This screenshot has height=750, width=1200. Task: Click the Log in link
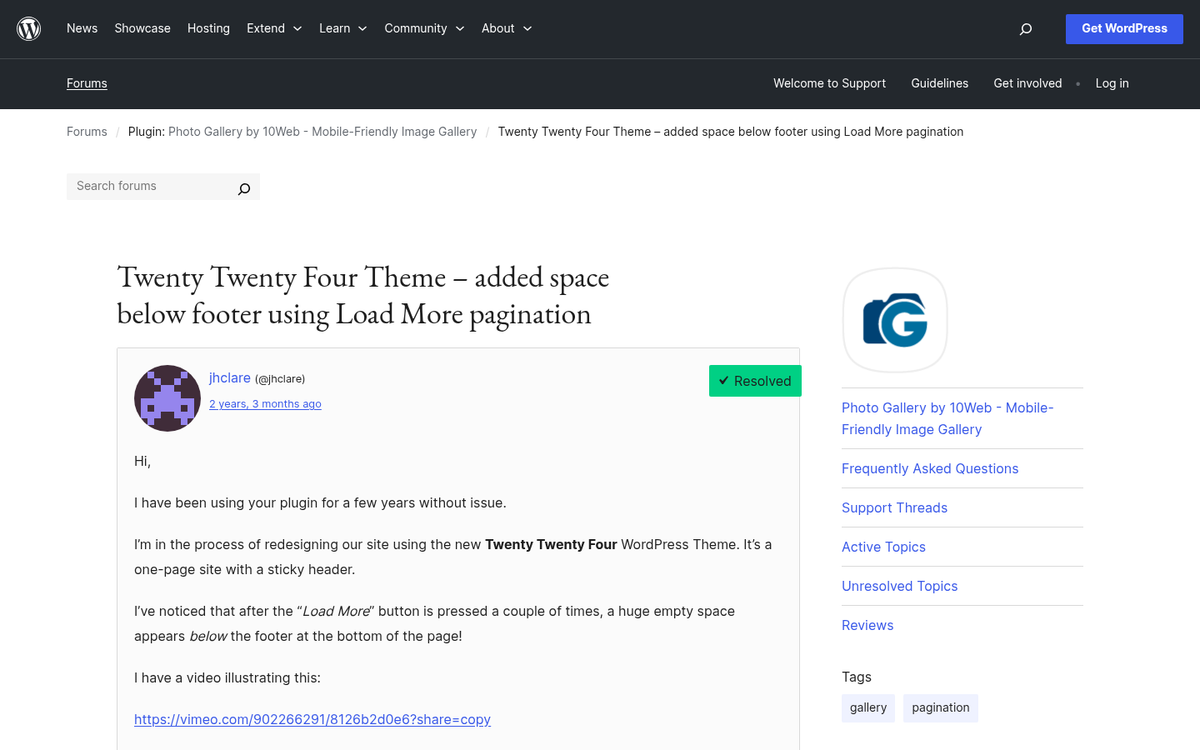pos(1112,84)
